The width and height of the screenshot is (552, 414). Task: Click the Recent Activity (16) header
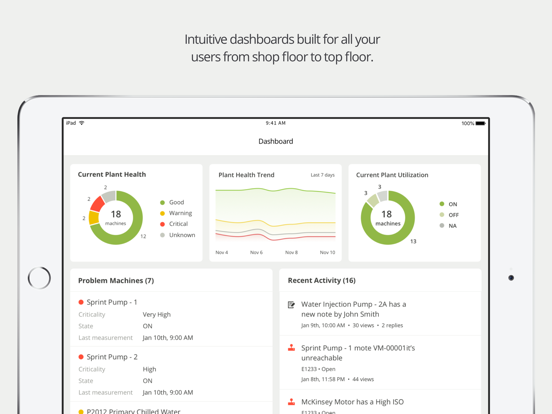(321, 281)
